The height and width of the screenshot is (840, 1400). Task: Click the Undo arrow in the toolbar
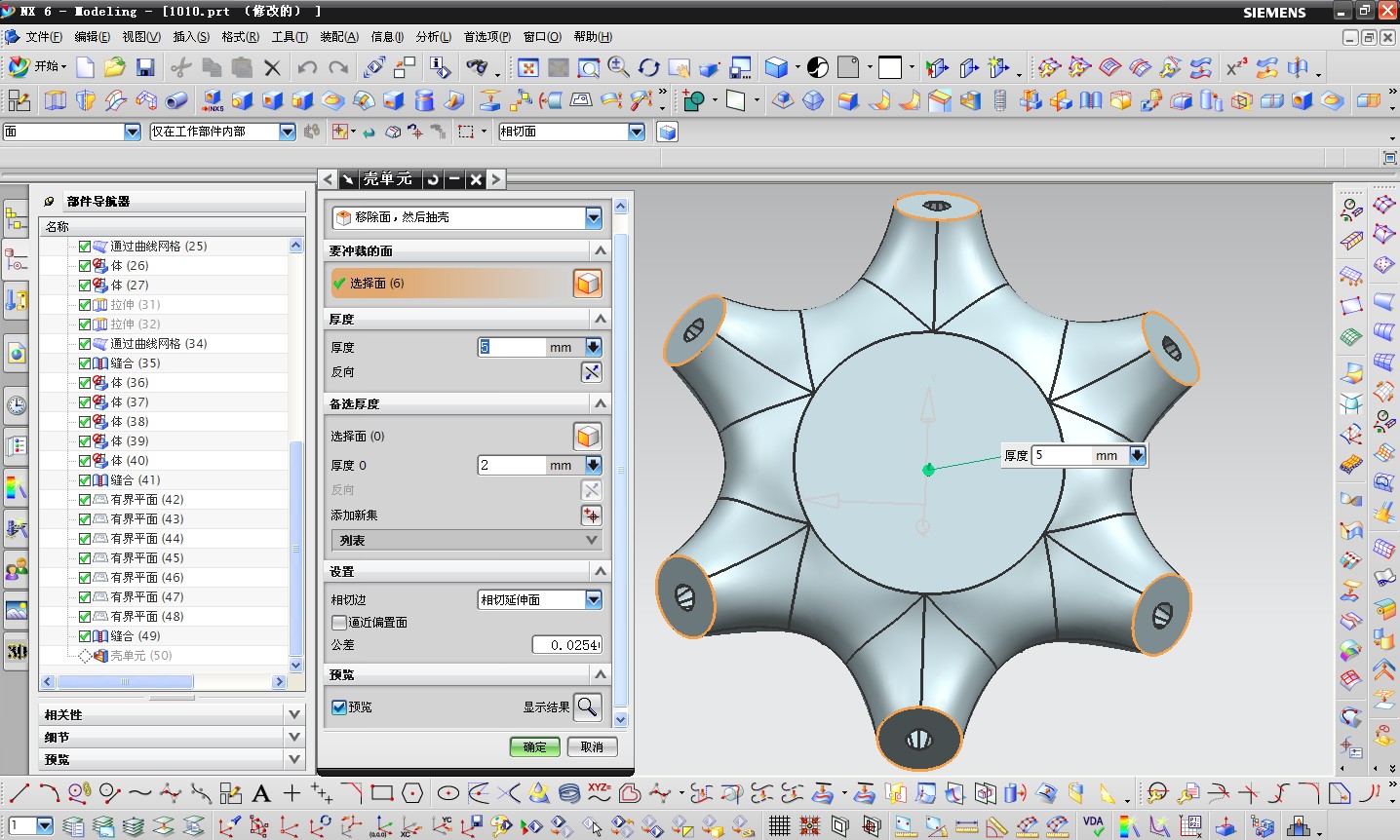[x=307, y=67]
